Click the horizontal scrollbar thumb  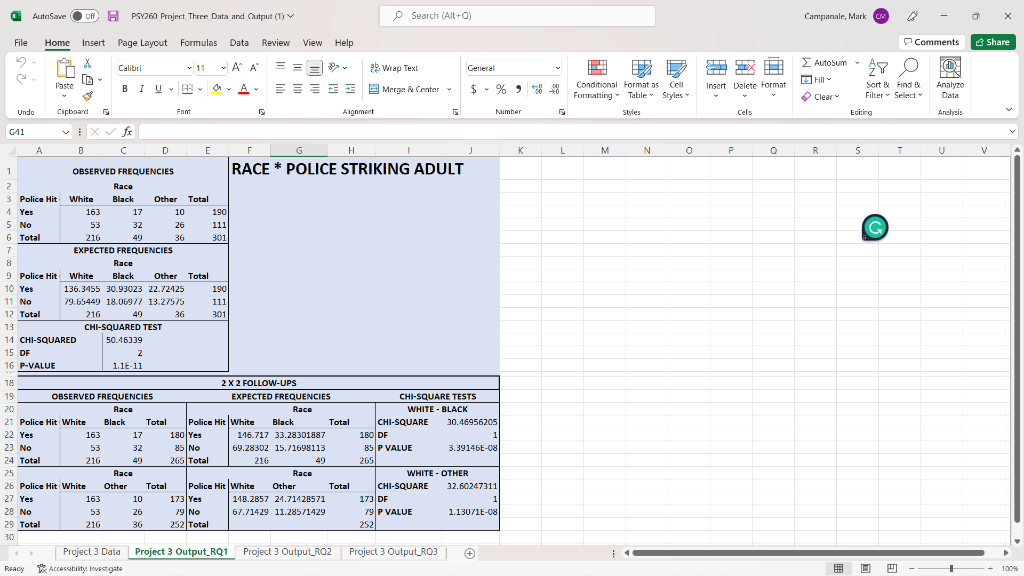(808, 553)
